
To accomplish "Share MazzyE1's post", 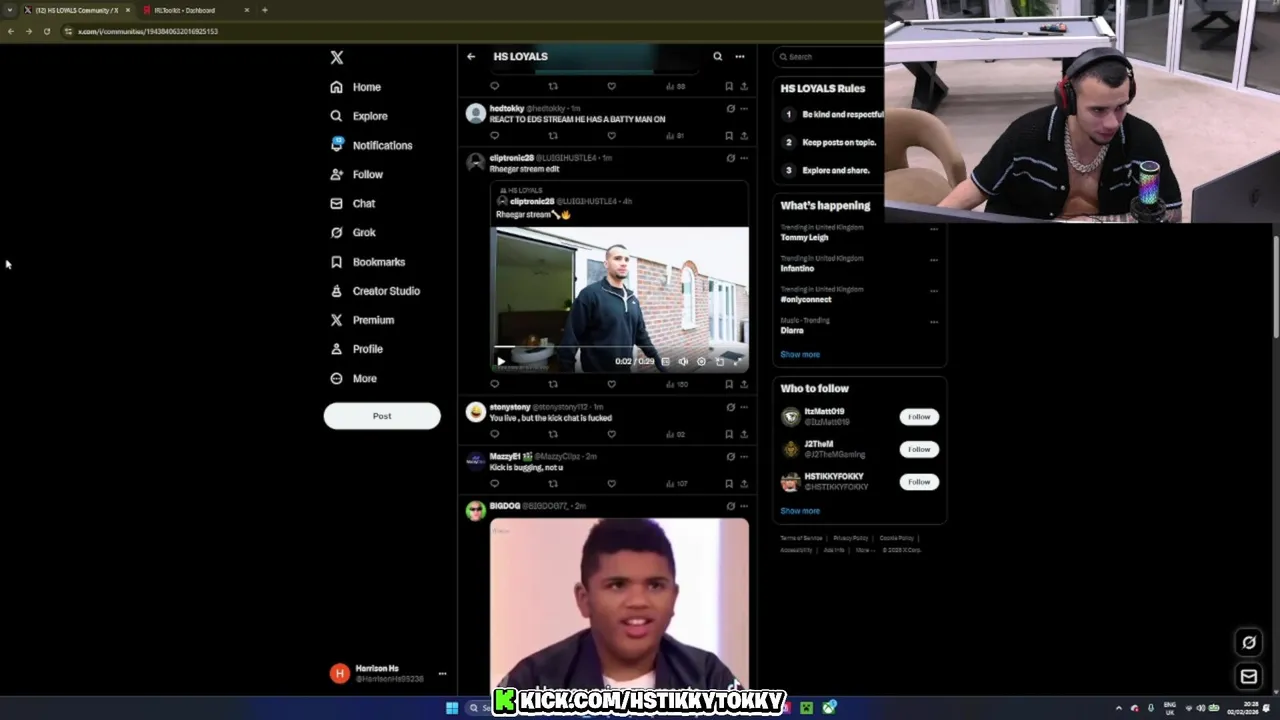I will [743, 483].
